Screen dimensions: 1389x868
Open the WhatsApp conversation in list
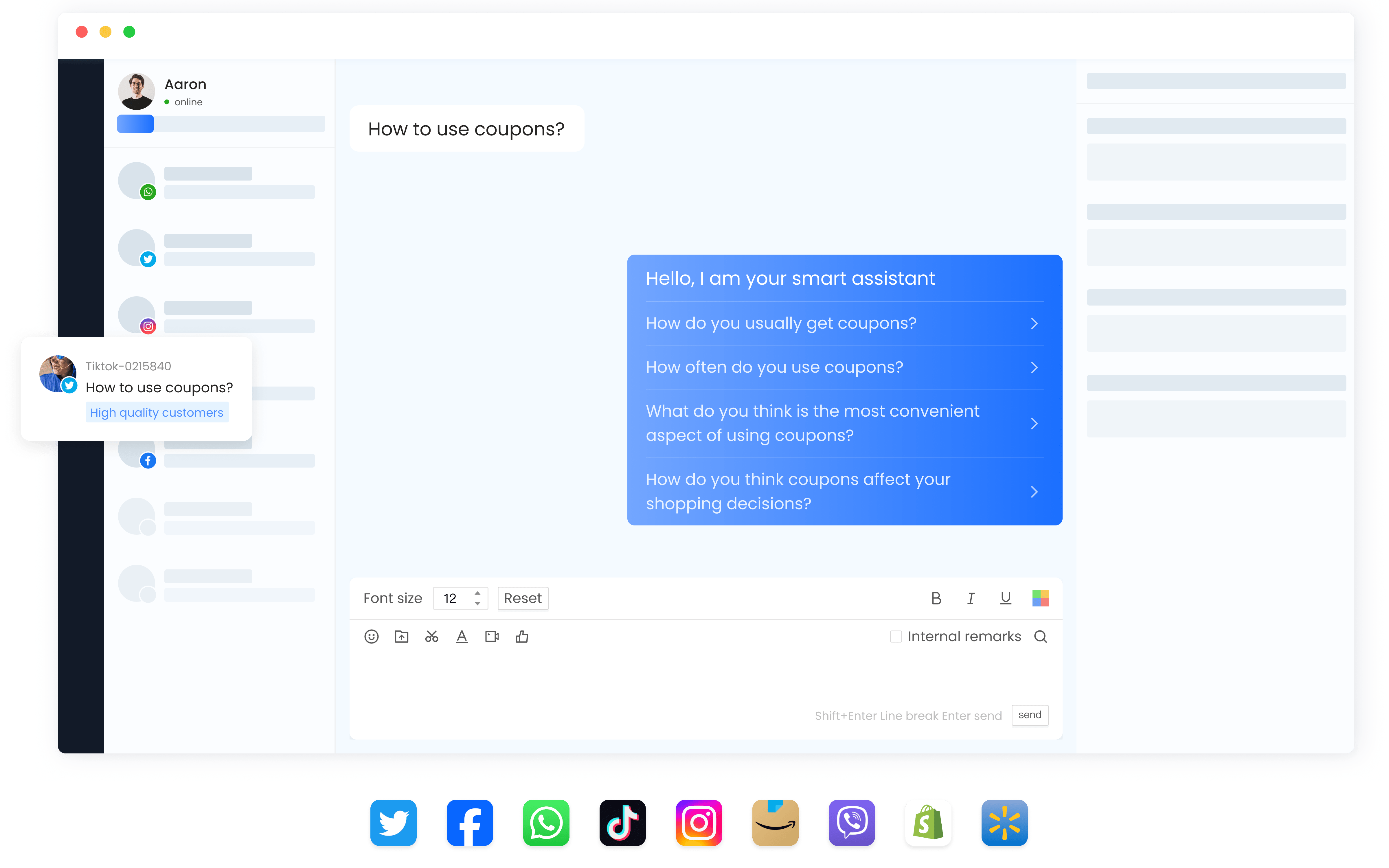[x=218, y=182]
